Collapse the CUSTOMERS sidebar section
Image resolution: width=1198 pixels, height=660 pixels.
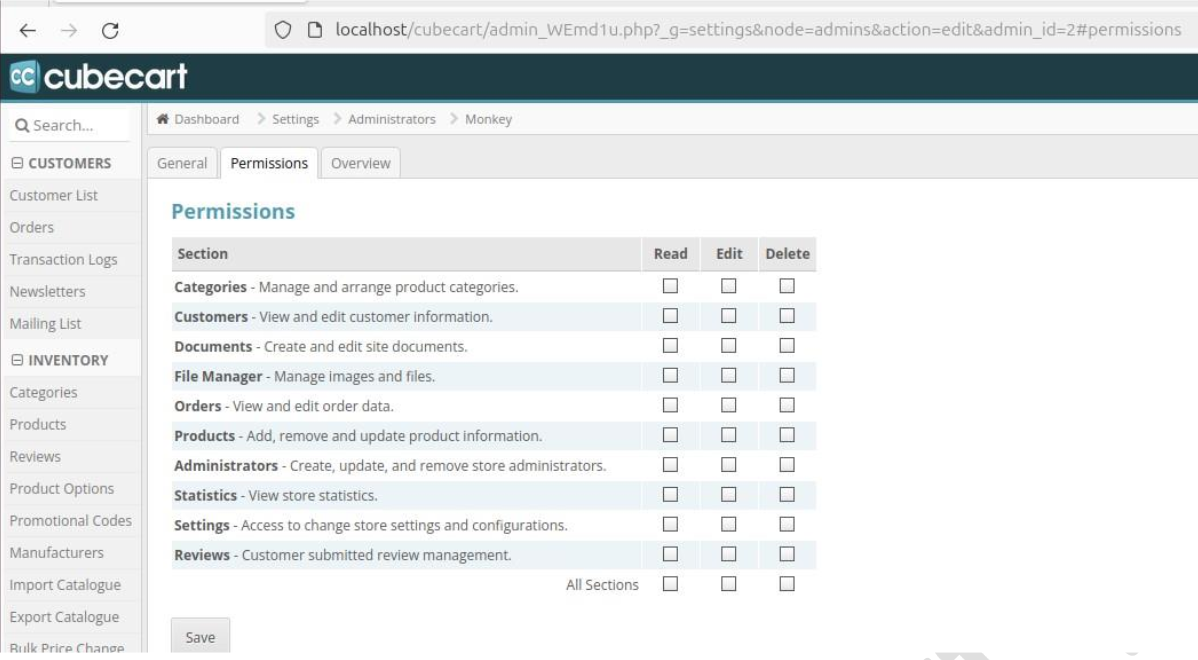pos(17,163)
